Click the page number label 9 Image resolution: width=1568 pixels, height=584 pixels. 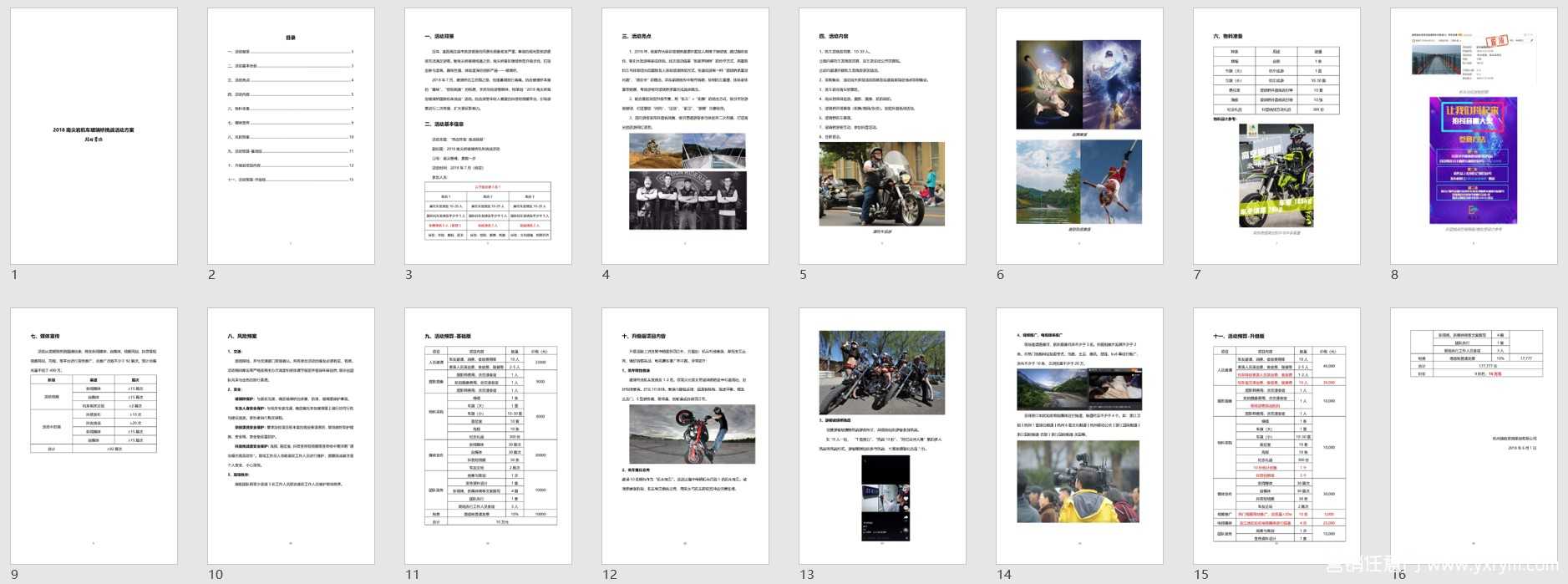click(14, 575)
